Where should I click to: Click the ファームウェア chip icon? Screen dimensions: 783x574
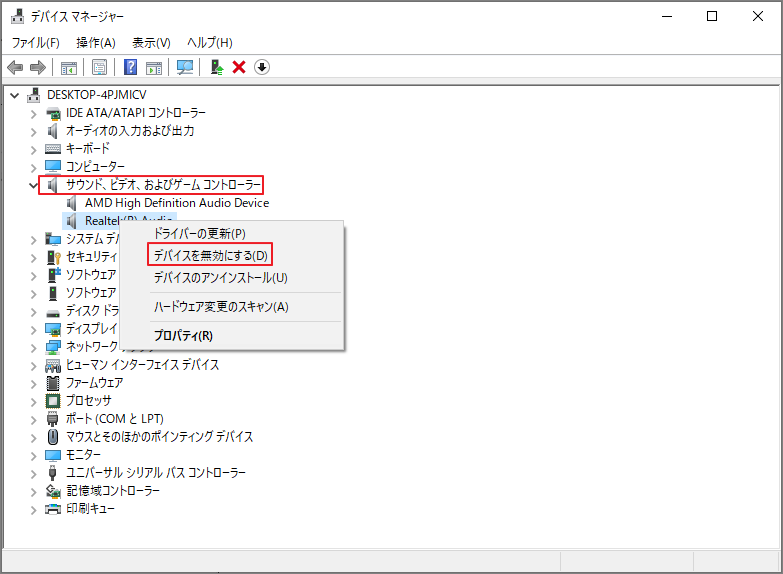(x=53, y=383)
